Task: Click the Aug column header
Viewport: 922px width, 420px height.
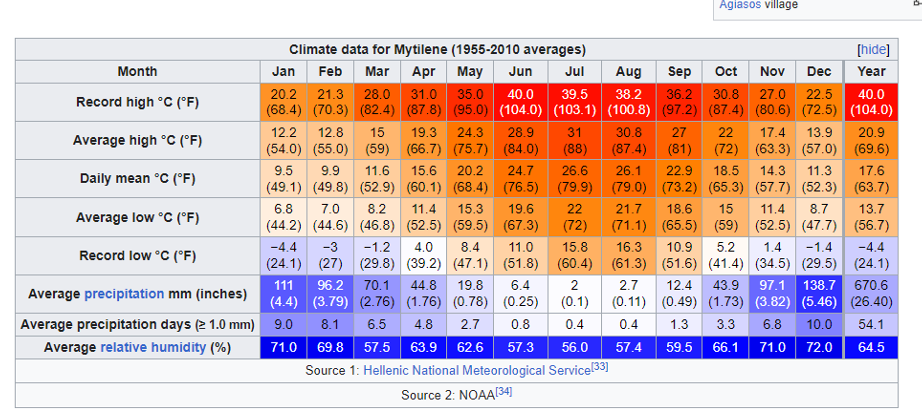Action: (x=628, y=71)
